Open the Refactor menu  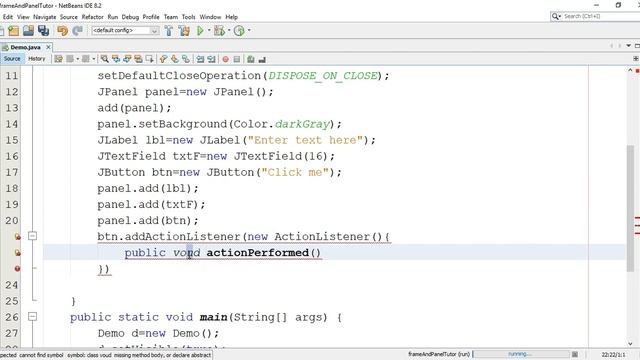coord(93,17)
